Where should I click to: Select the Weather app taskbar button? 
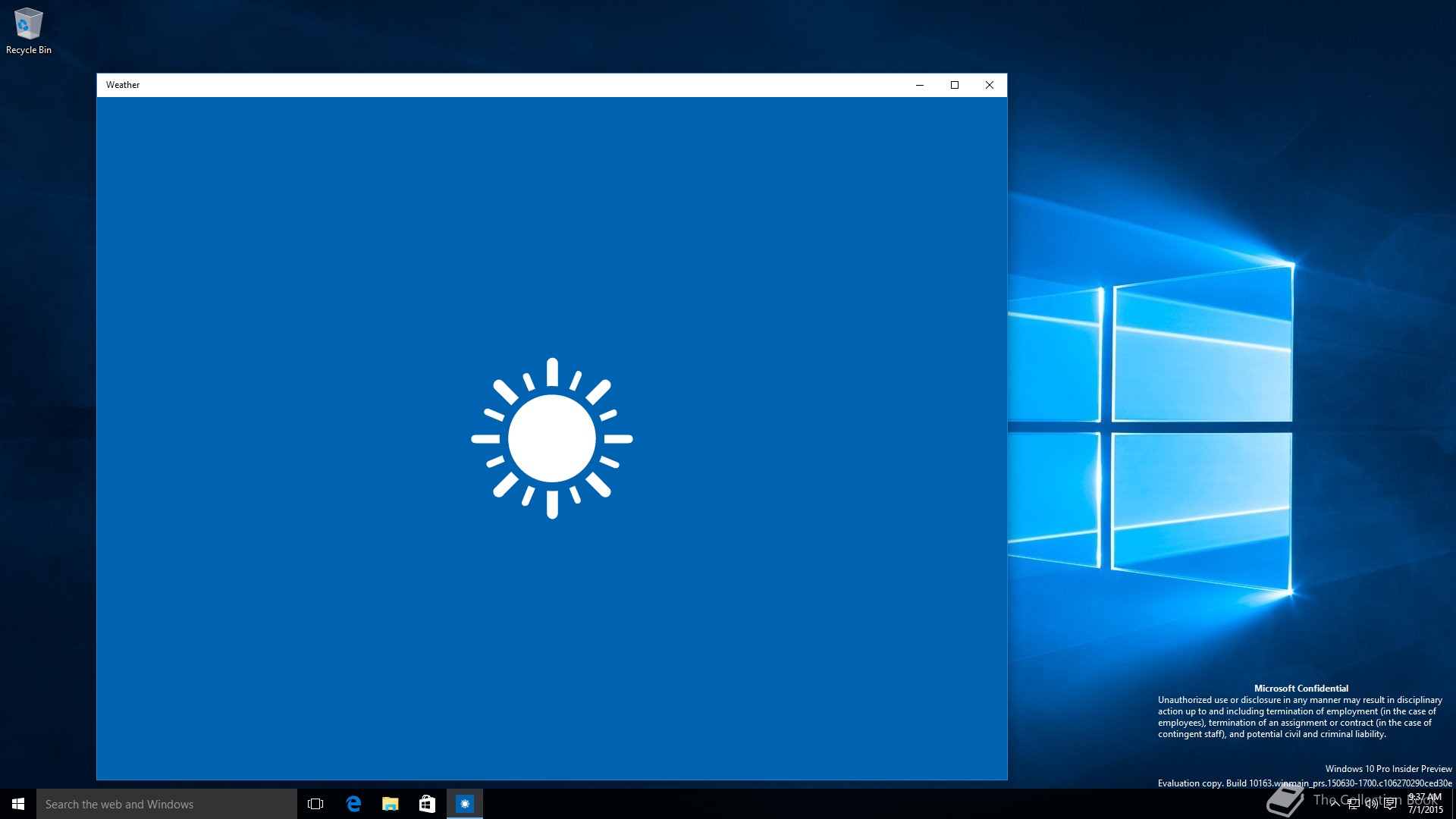click(465, 804)
